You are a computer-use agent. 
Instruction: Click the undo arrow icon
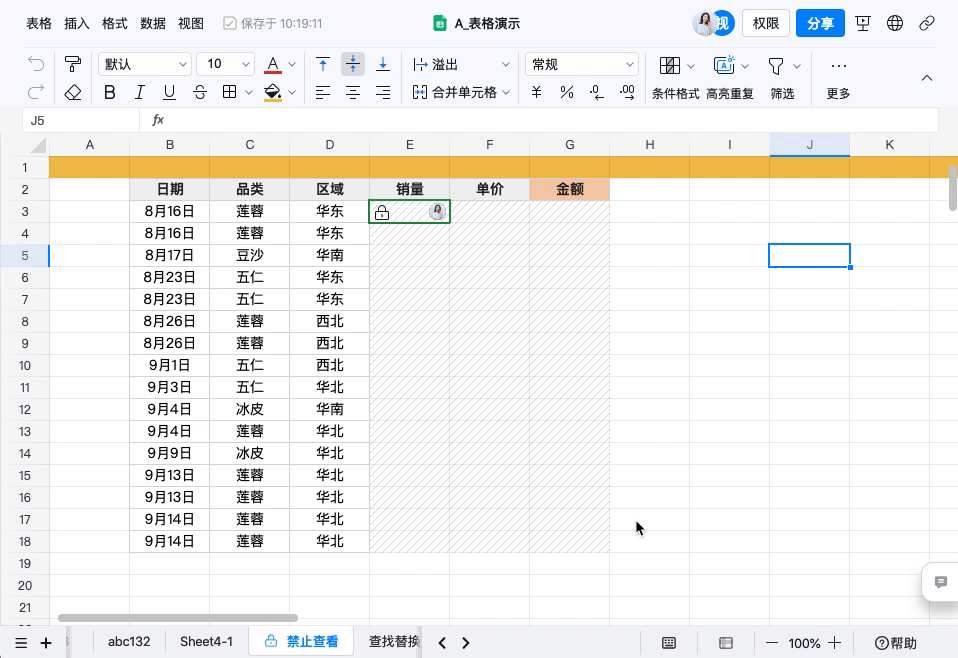click(37, 64)
